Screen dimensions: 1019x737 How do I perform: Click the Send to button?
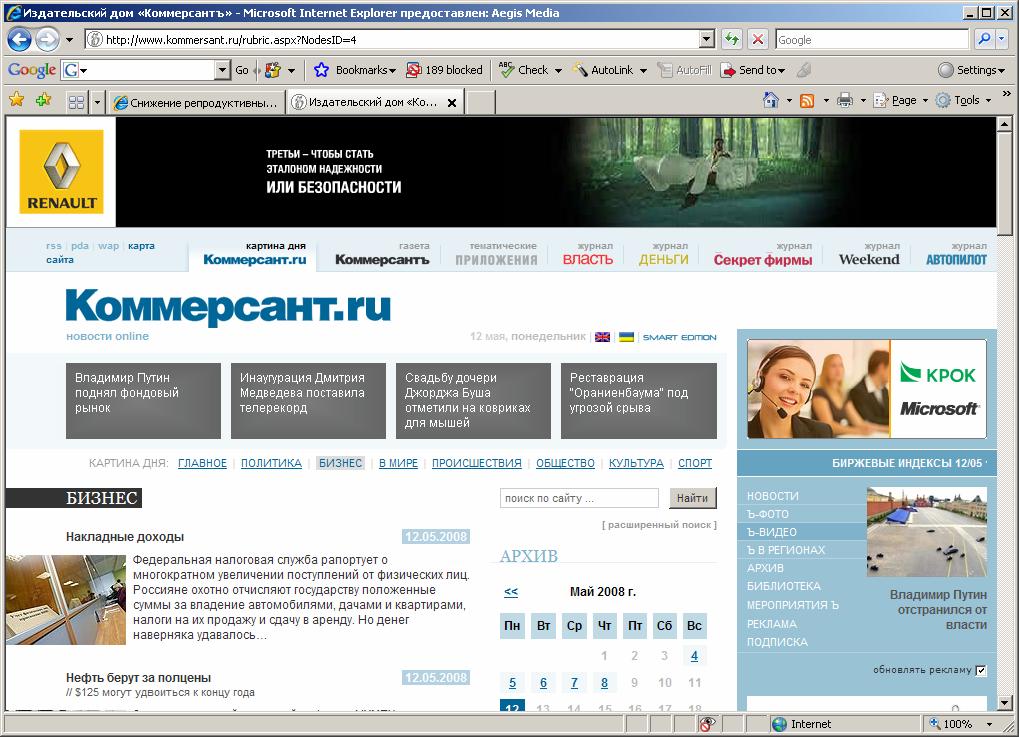point(753,70)
